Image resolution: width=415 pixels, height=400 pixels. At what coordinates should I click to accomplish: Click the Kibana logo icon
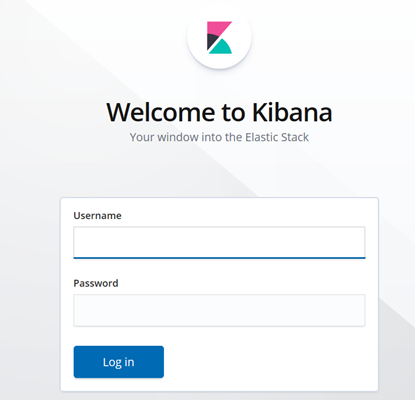click(x=219, y=38)
